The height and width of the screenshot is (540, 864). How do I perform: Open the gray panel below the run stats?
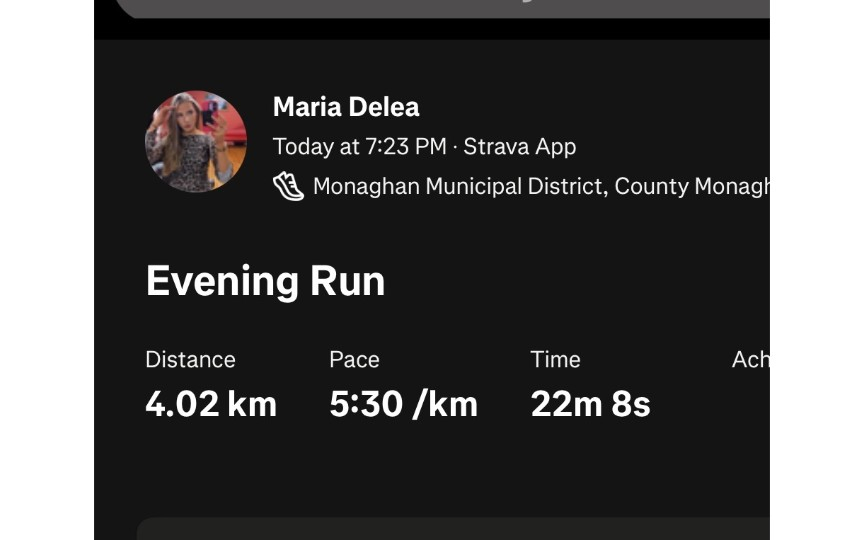pyautogui.click(x=452, y=529)
